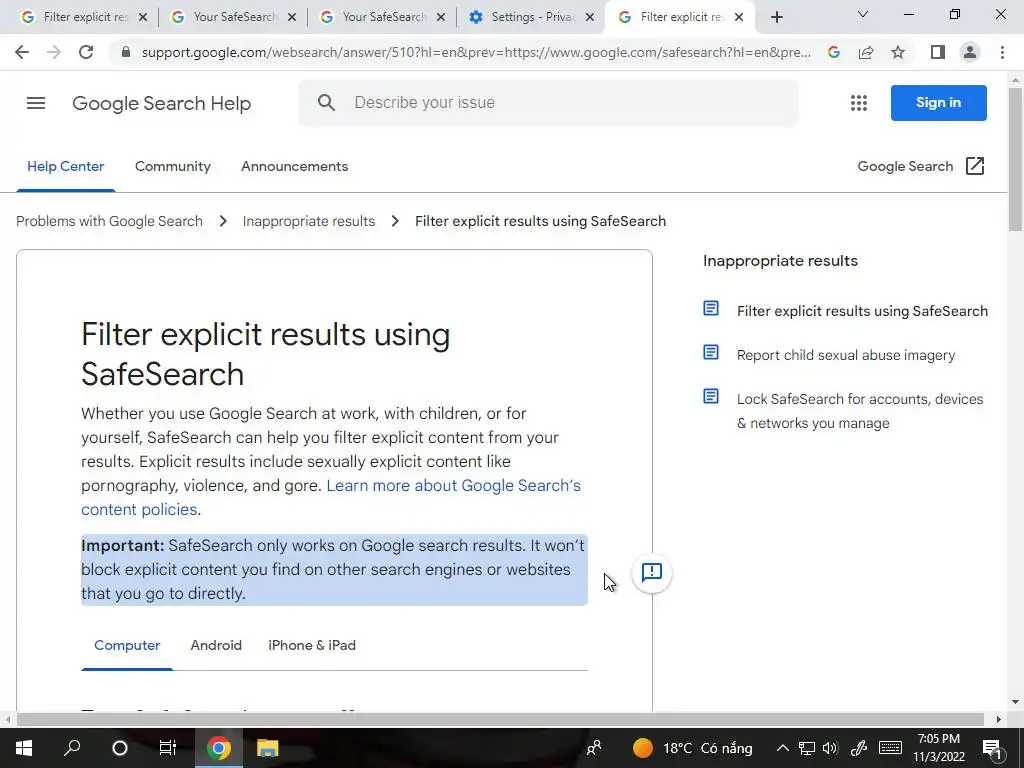Image resolution: width=1024 pixels, height=768 pixels.
Task: Open the Community tab
Action: [x=172, y=167]
